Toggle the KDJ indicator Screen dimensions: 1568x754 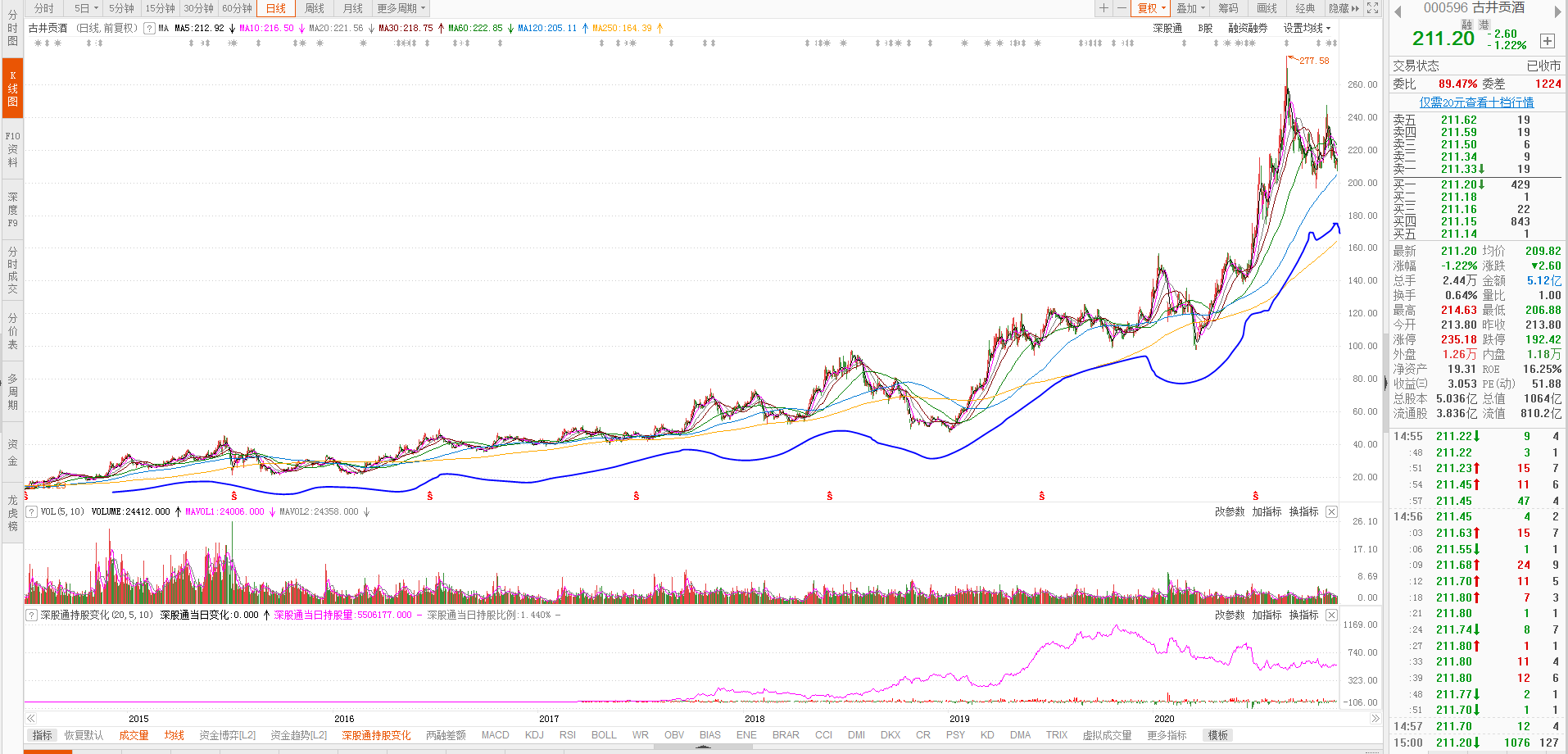pos(534,735)
